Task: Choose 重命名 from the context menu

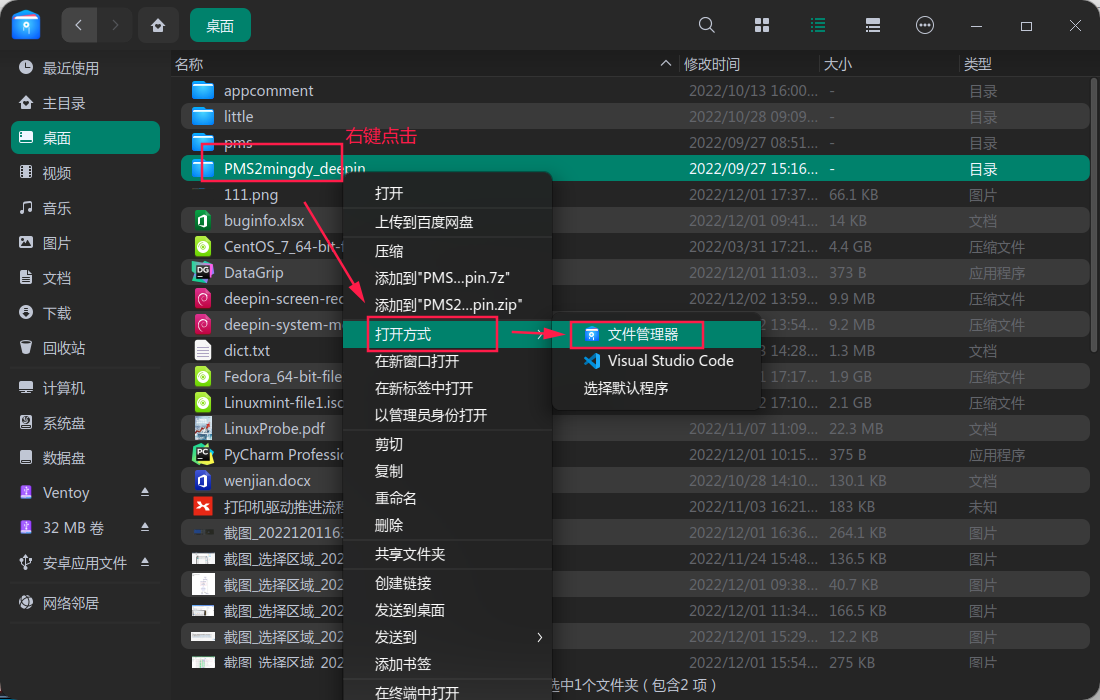Action: click(x=447, y=498)
